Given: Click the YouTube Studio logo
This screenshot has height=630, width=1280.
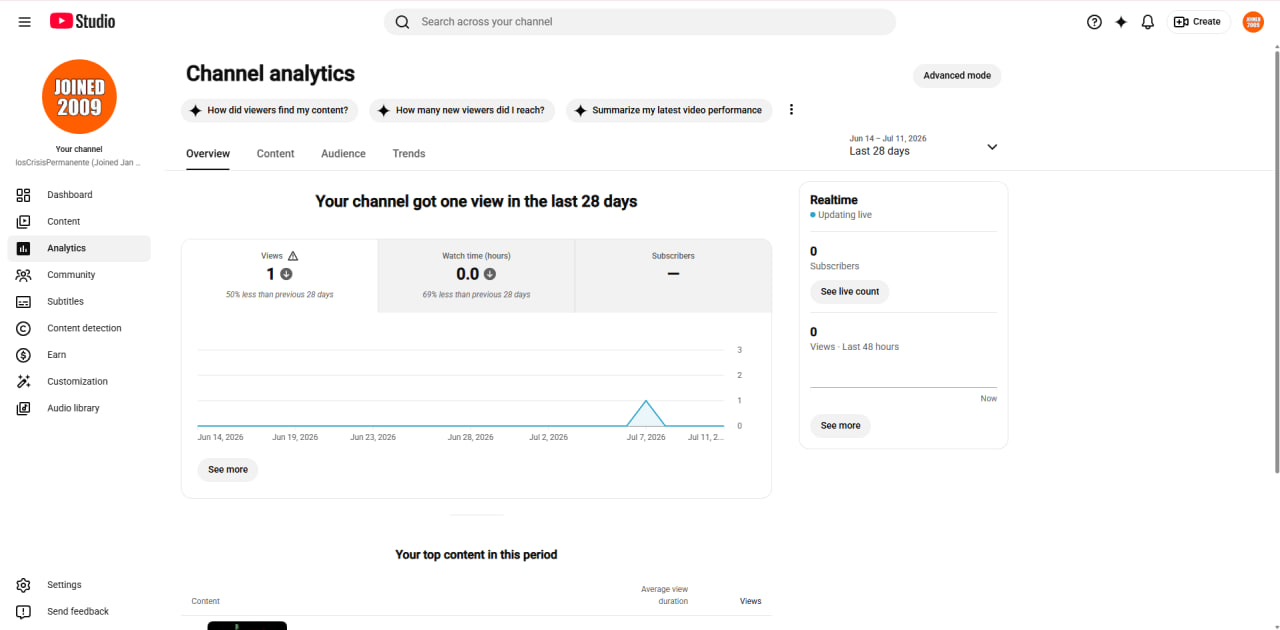Looking at the screenshot, I should 82,21.
